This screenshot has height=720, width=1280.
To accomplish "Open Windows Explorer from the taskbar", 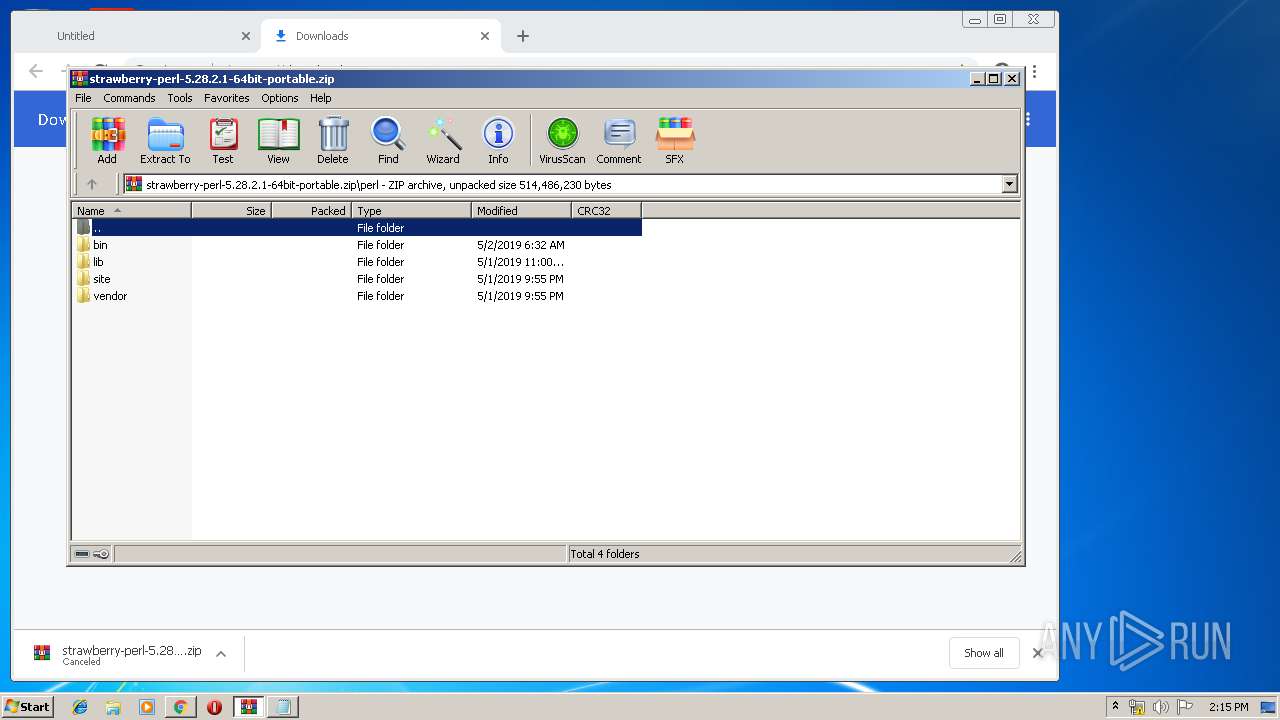I will pos(113,707).
